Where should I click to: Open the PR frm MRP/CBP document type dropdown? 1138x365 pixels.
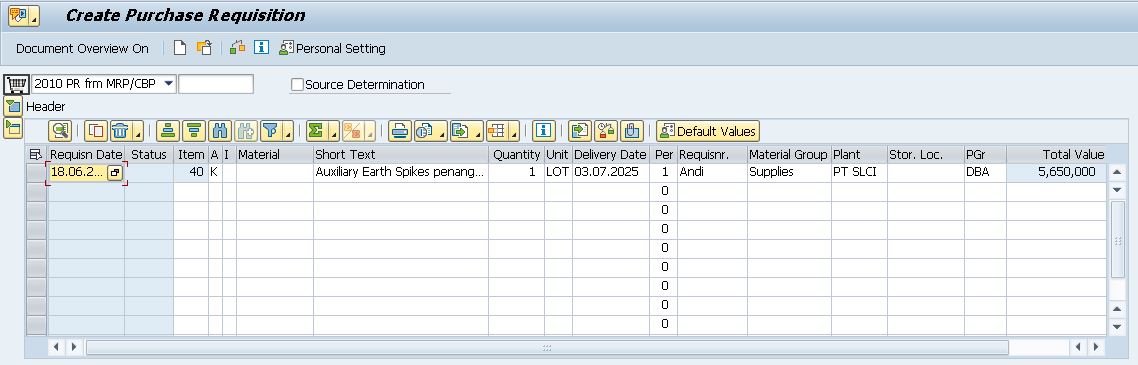coord(168,83)
